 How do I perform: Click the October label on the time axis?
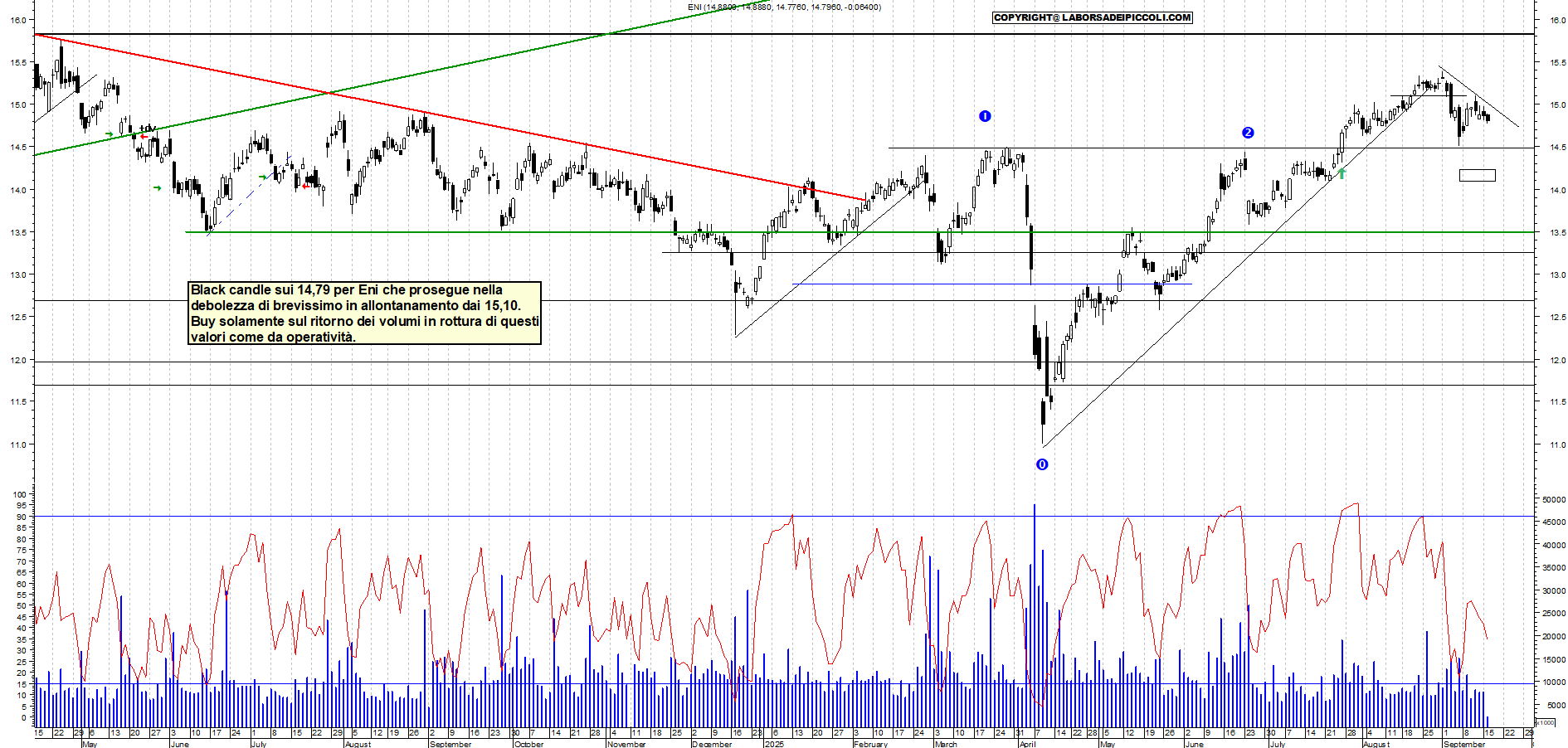click(x=528, y=744)
